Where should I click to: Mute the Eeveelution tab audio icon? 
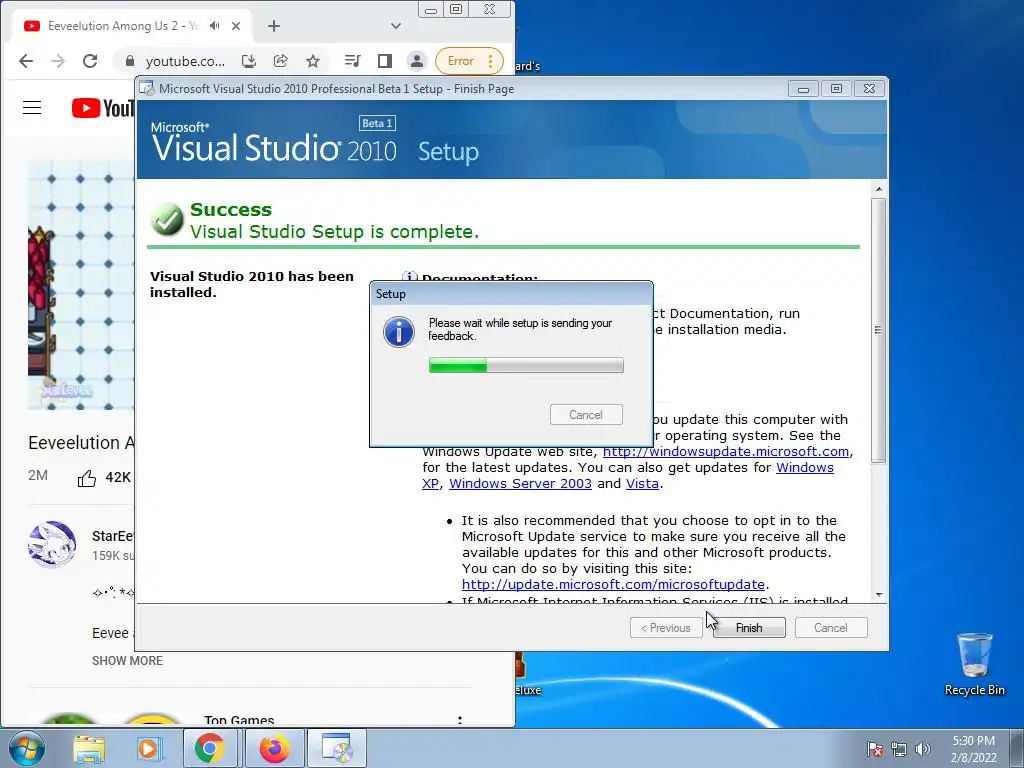[214, 25]
